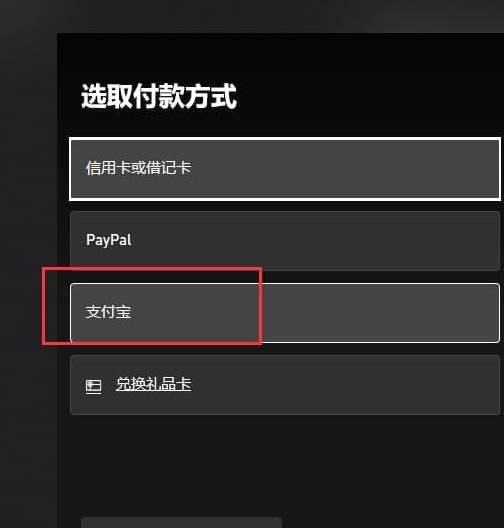Viewport: 504px width, 528px height.
Task: Click the gift card icon
Action: tap(93, 386)
